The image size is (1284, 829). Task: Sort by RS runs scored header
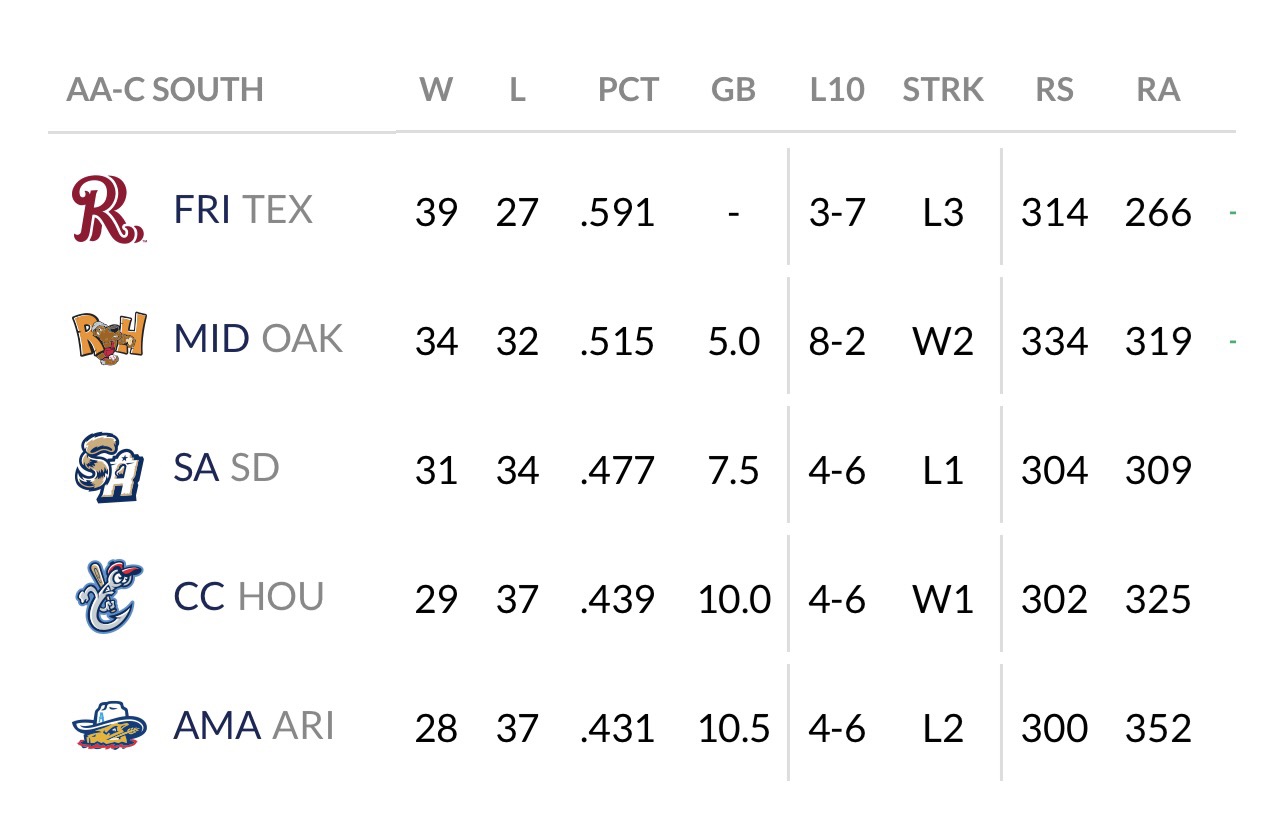click(1054, 90)
